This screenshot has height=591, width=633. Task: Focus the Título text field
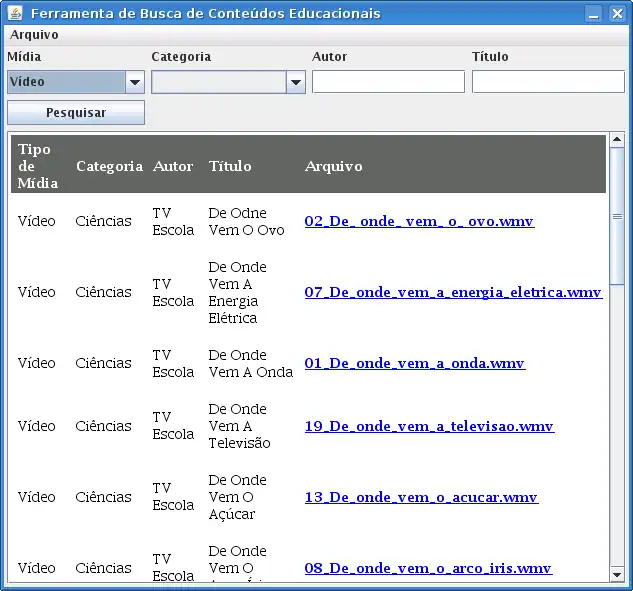tap(548, 82)
